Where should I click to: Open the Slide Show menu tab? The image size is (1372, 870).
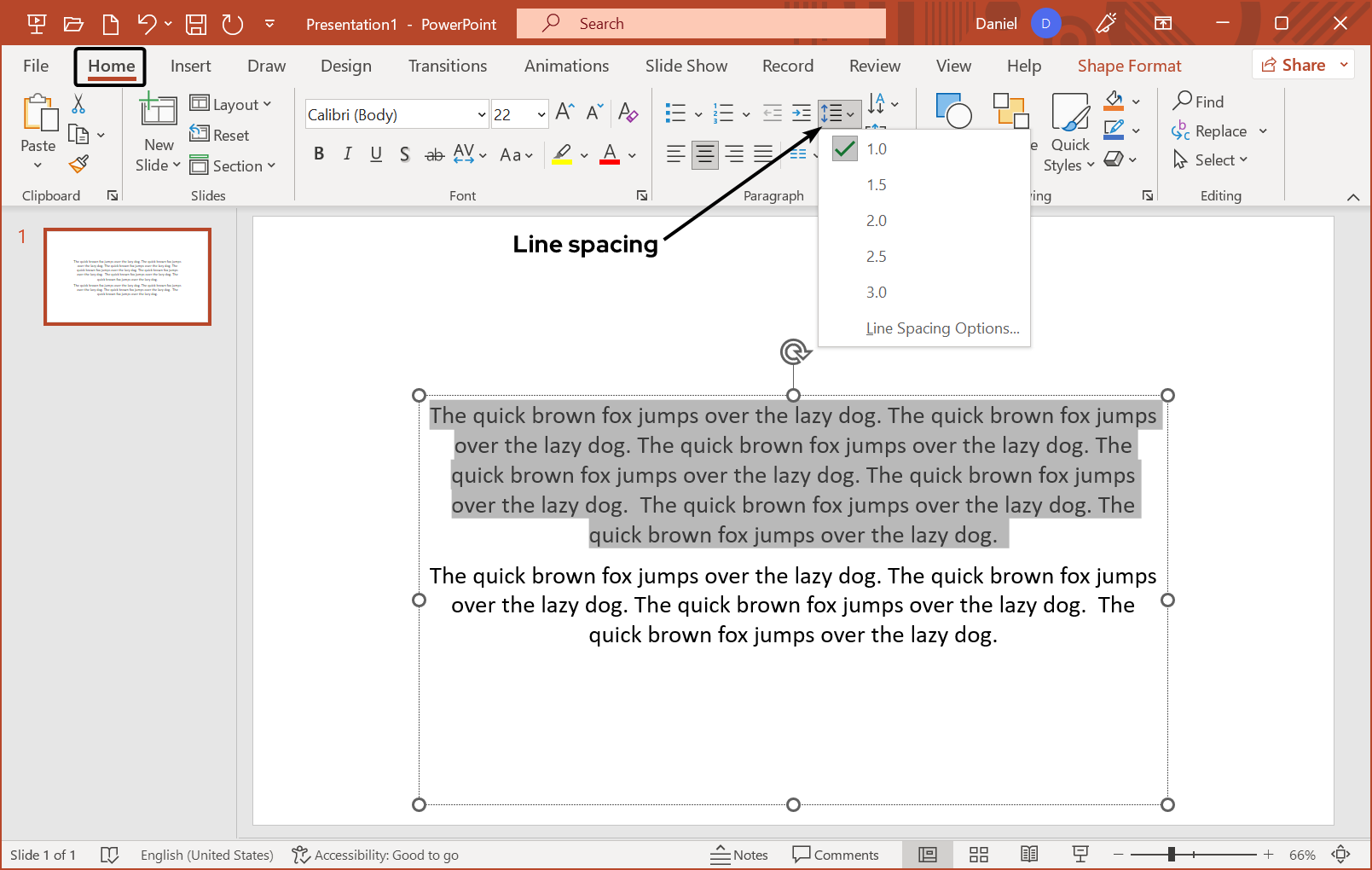[x=686, y=65]
